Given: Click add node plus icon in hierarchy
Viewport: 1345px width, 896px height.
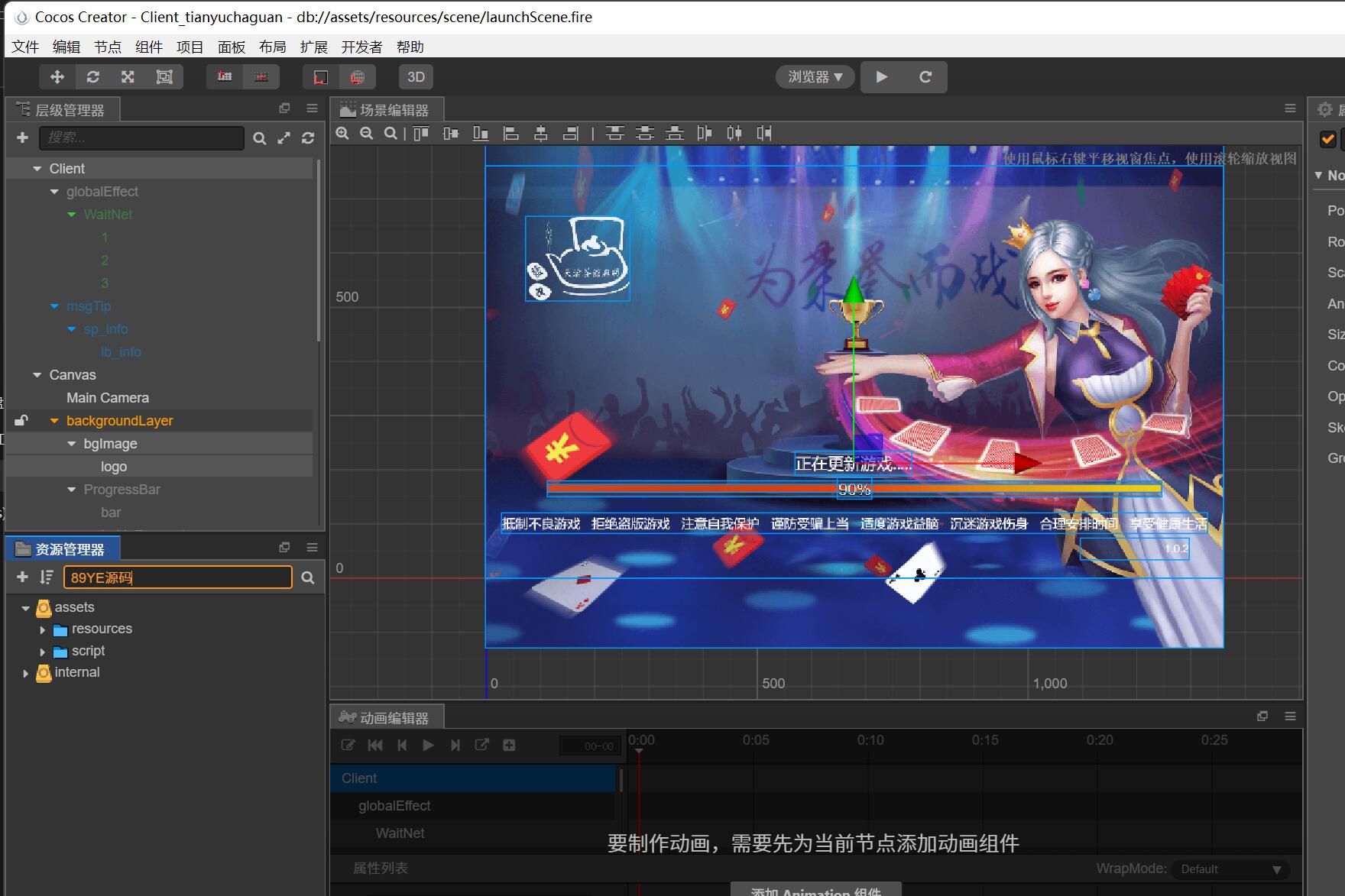Looking at the screenshot, I should tap(22, 137).
